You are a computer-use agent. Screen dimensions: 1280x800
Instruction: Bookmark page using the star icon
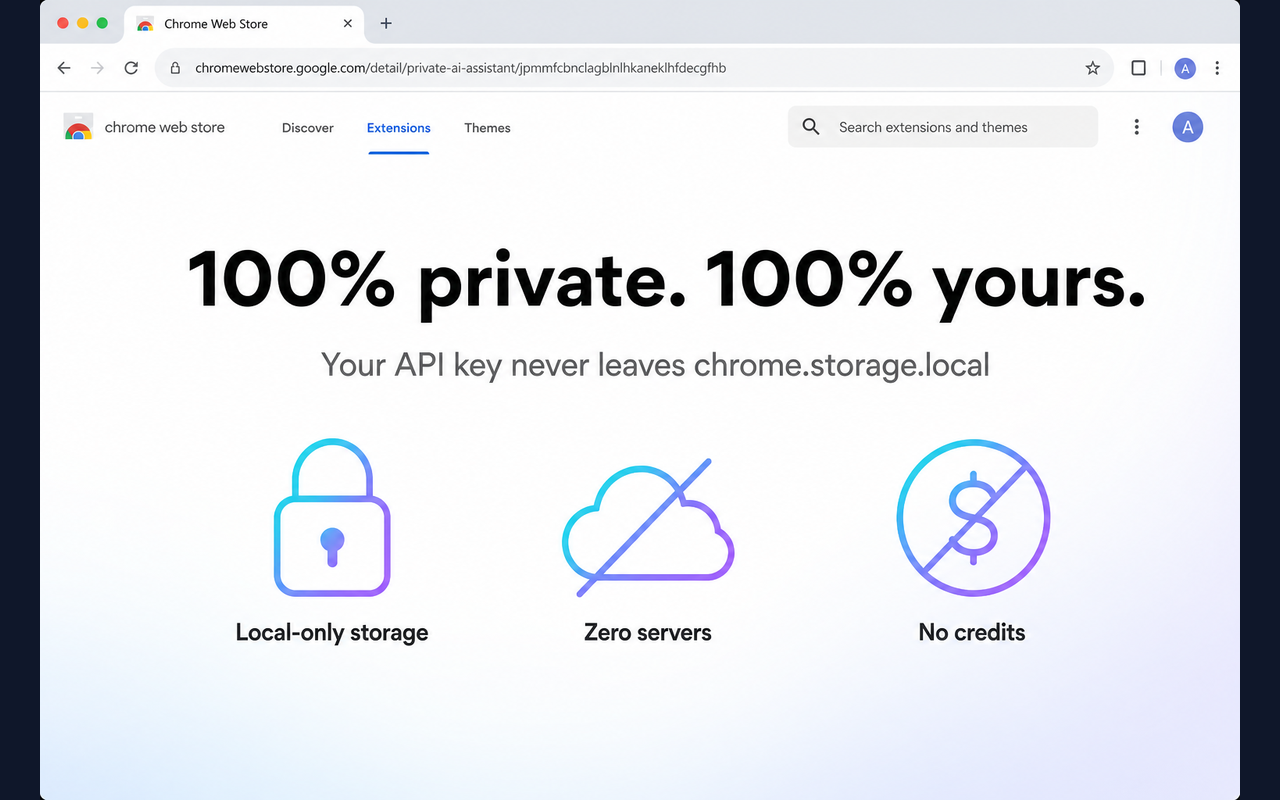[x=1092, y=68]
